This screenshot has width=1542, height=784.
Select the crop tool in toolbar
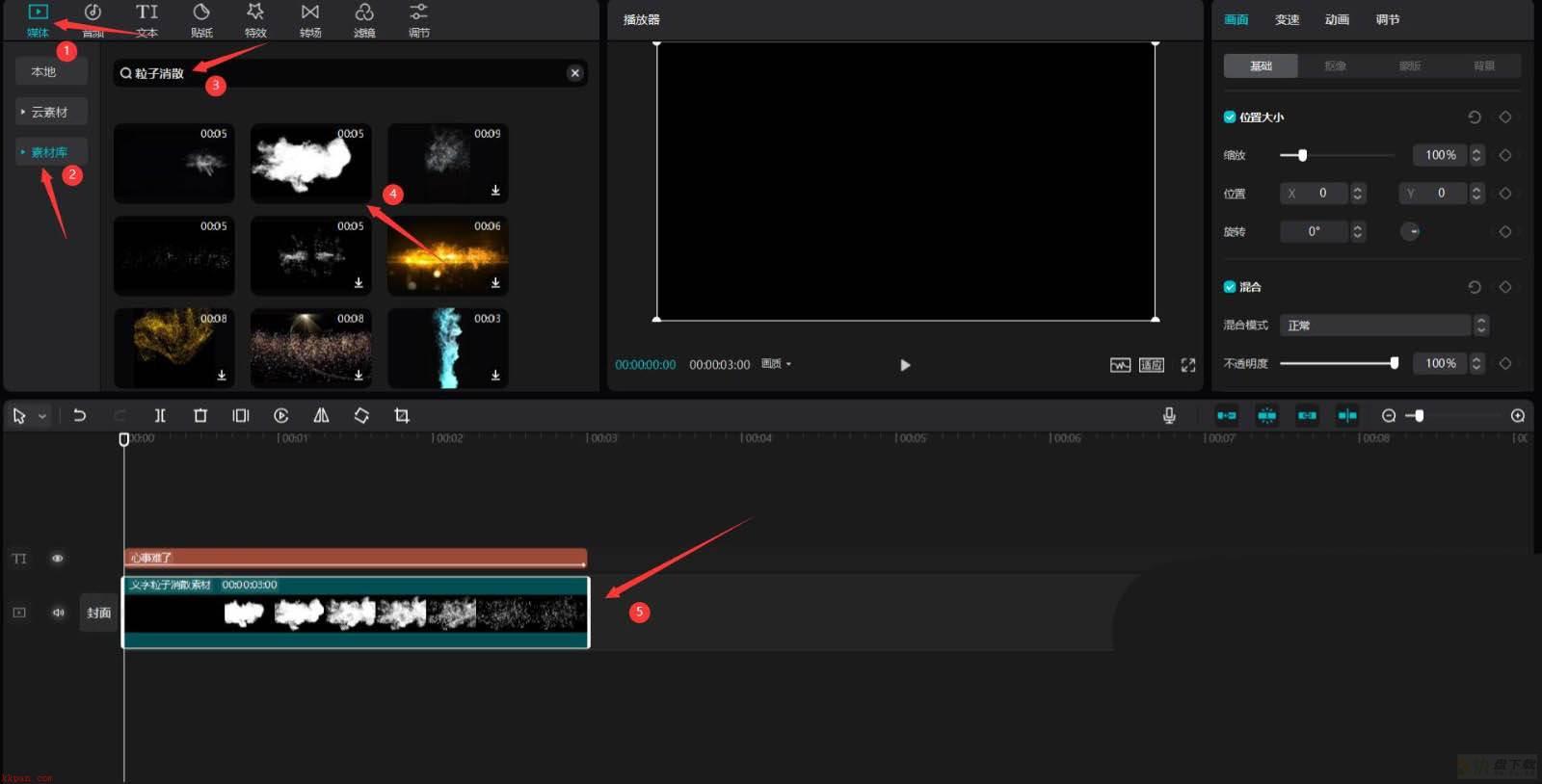click(x=402, y=415)
